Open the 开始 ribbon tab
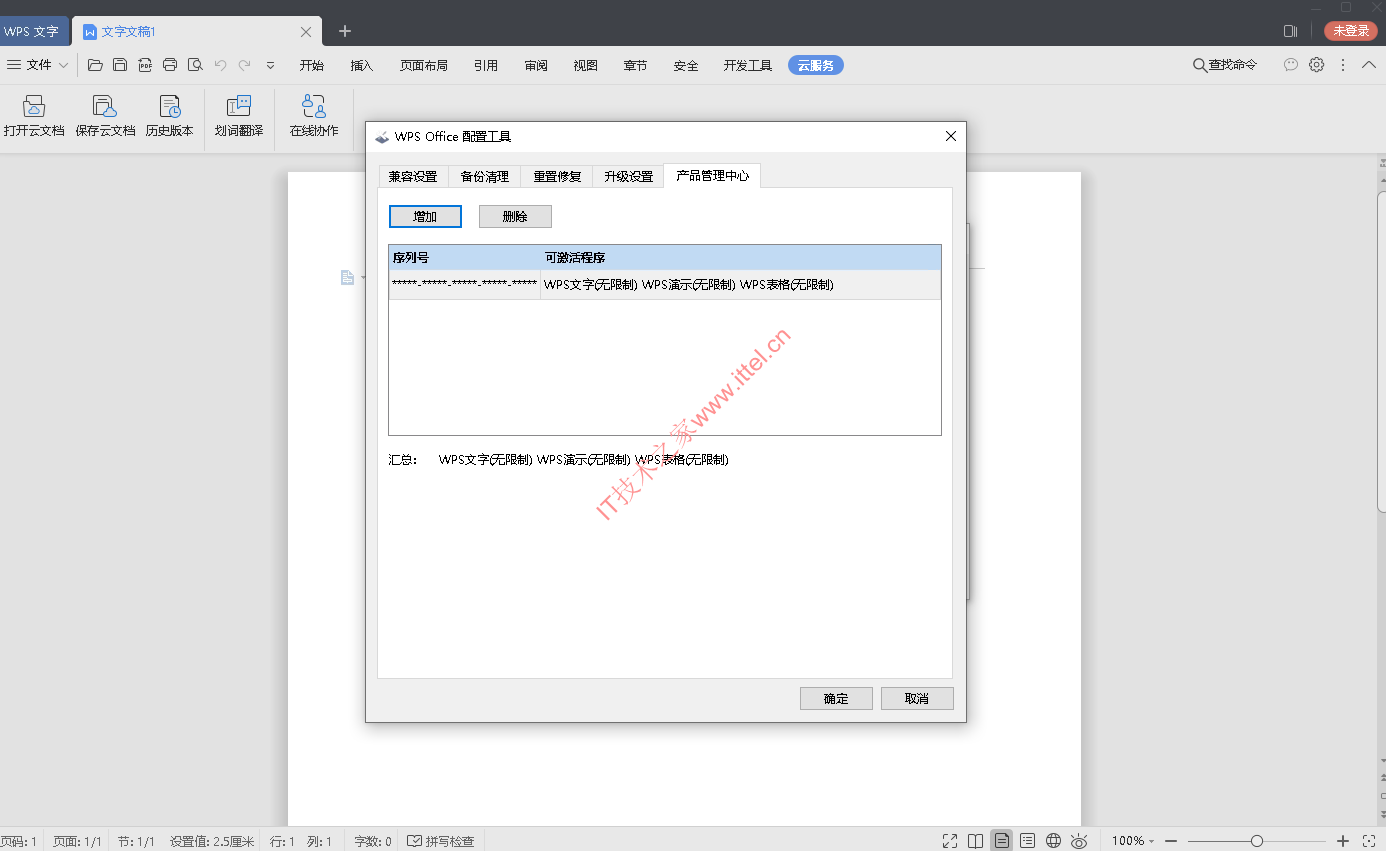 pyautogui.click(x=312, y=65)
